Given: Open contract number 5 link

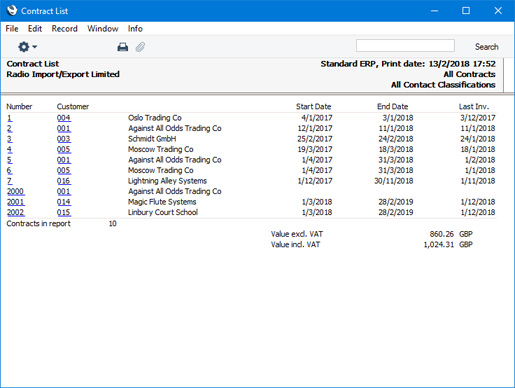Looking at the screenshot, I should (10, 160).
